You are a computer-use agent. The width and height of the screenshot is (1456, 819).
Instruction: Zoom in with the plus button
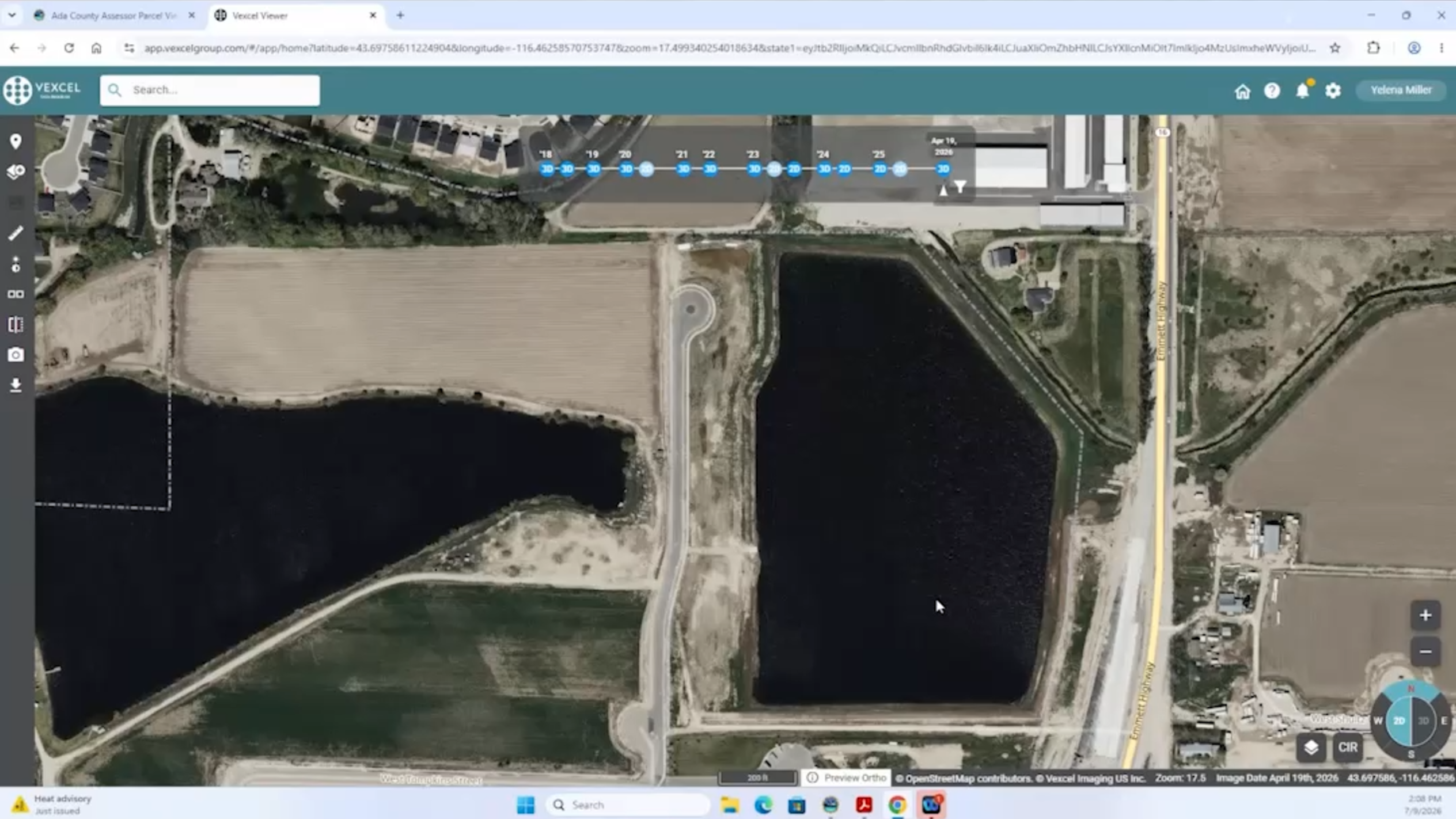(1425, 615)
